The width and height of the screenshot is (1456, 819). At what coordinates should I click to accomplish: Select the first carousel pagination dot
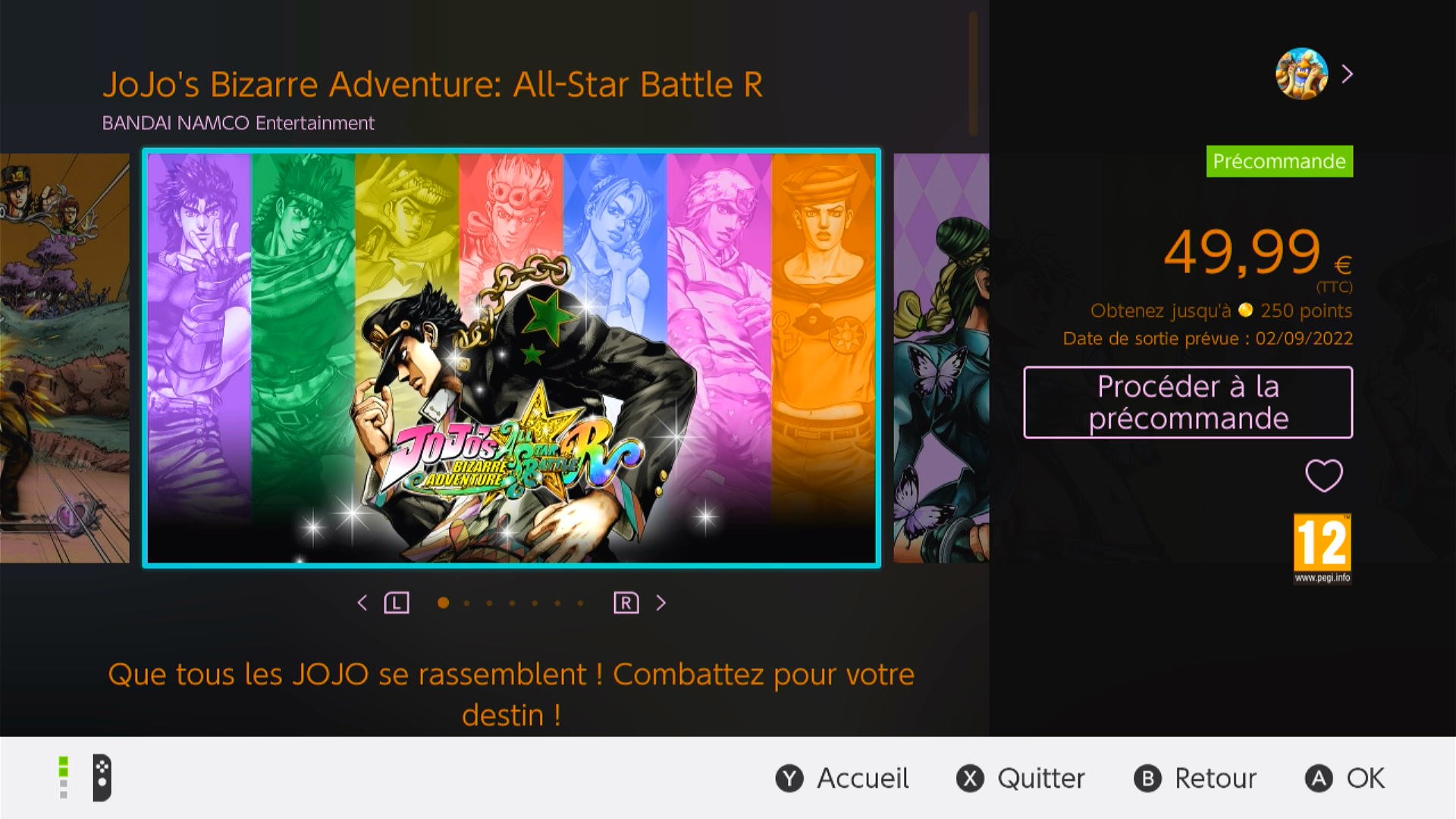pyautogui.click(x=444, y=603)
